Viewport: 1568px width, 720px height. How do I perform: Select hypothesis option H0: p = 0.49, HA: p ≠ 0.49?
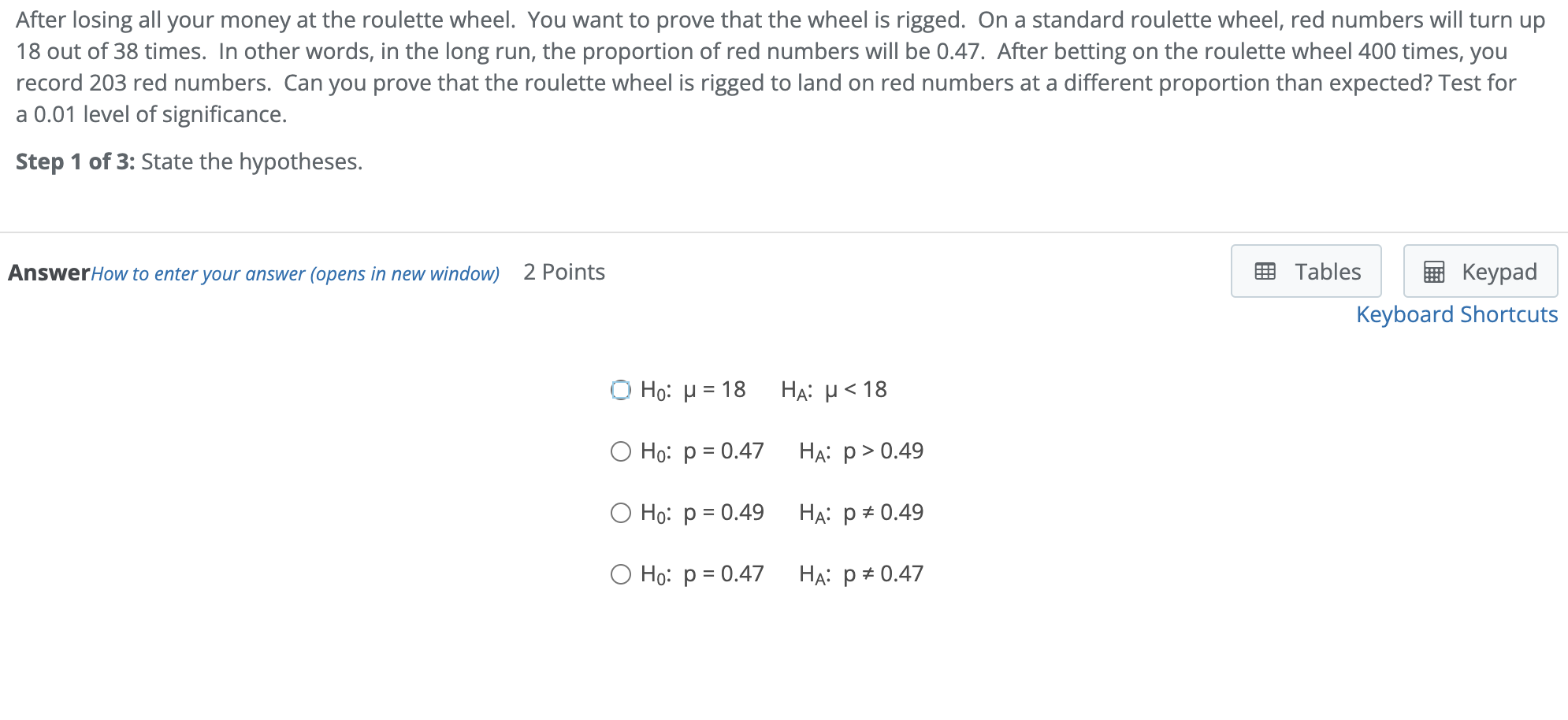622,512
